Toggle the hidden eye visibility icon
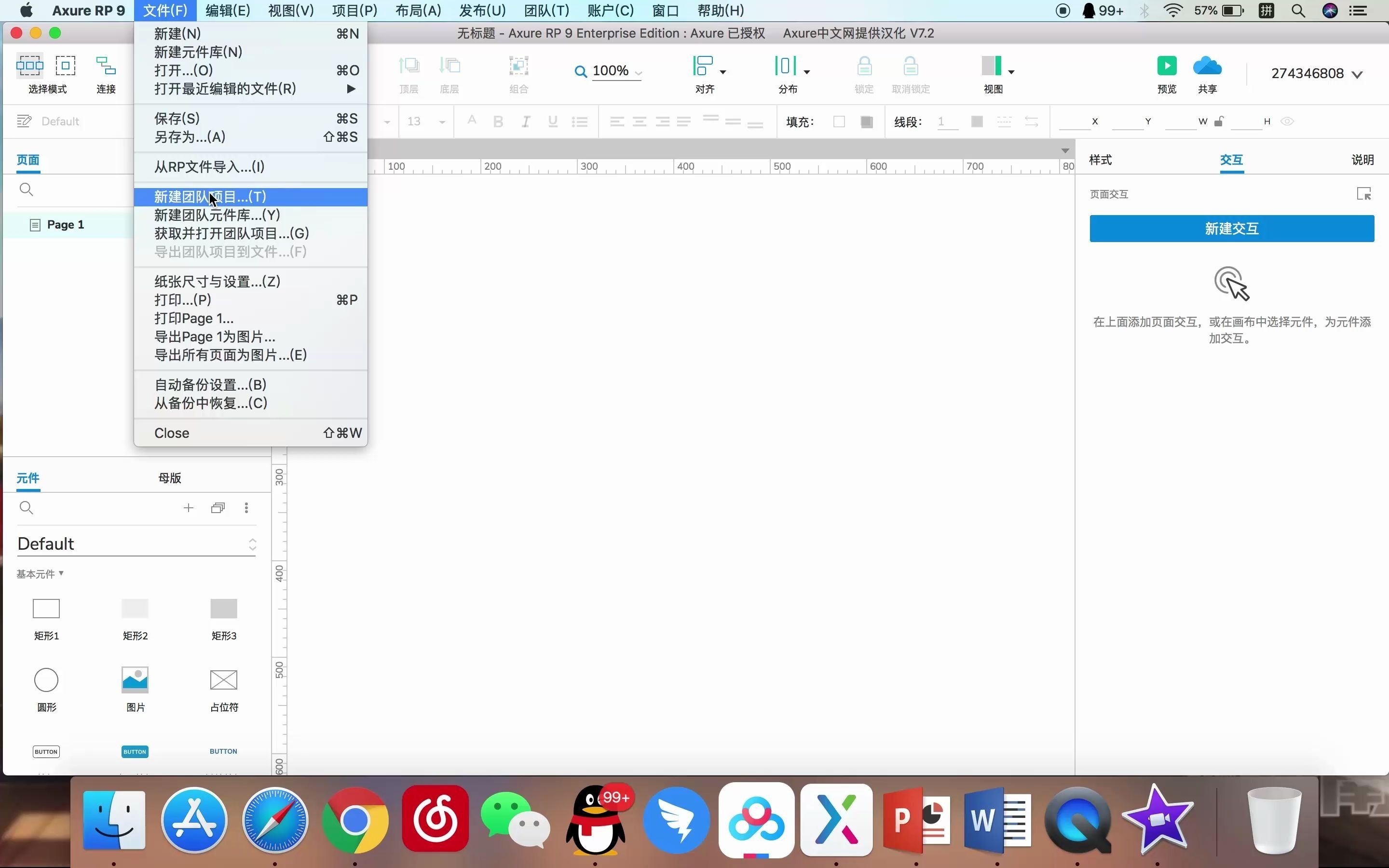 [x=1287, y=121]
